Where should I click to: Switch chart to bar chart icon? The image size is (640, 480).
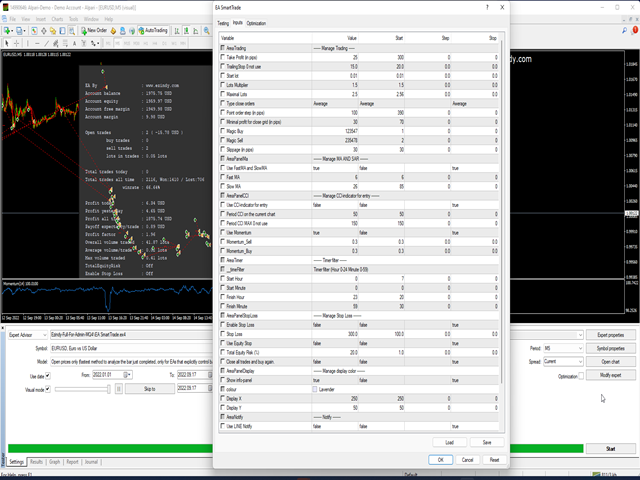177,31
